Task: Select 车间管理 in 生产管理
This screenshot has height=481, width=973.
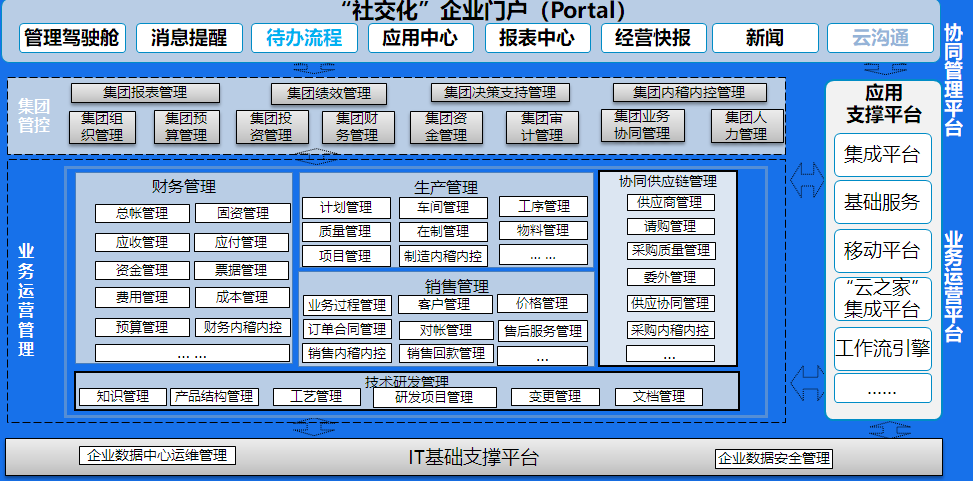Action: (443, 207)
